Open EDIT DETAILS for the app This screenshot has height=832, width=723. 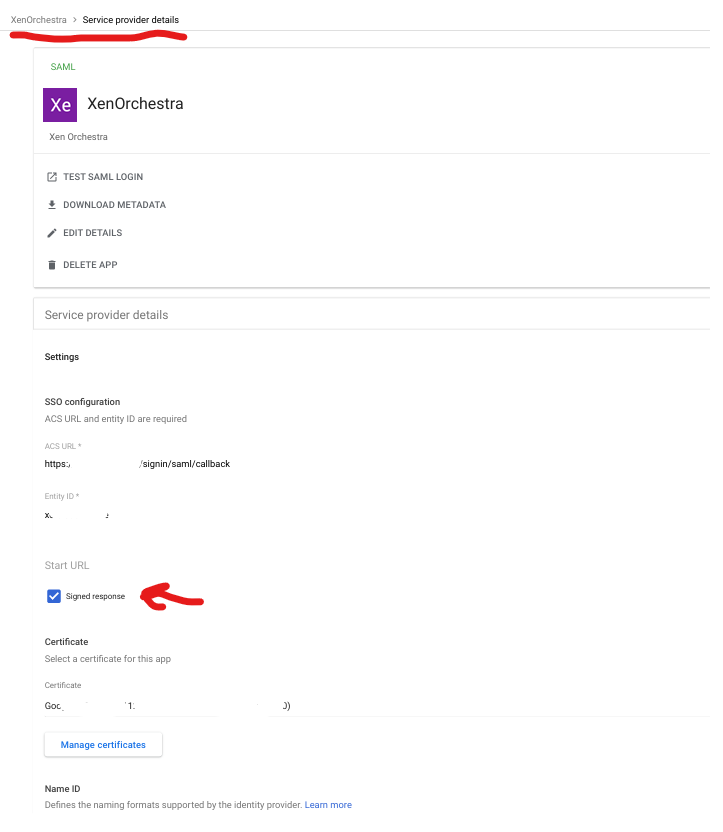tap(92, 233)
